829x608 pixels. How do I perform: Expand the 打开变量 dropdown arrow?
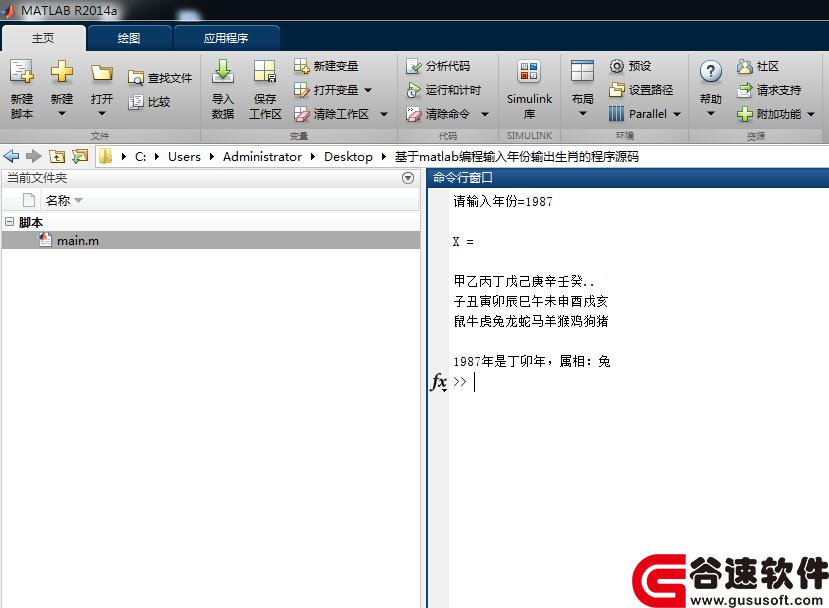coord(368,90)
